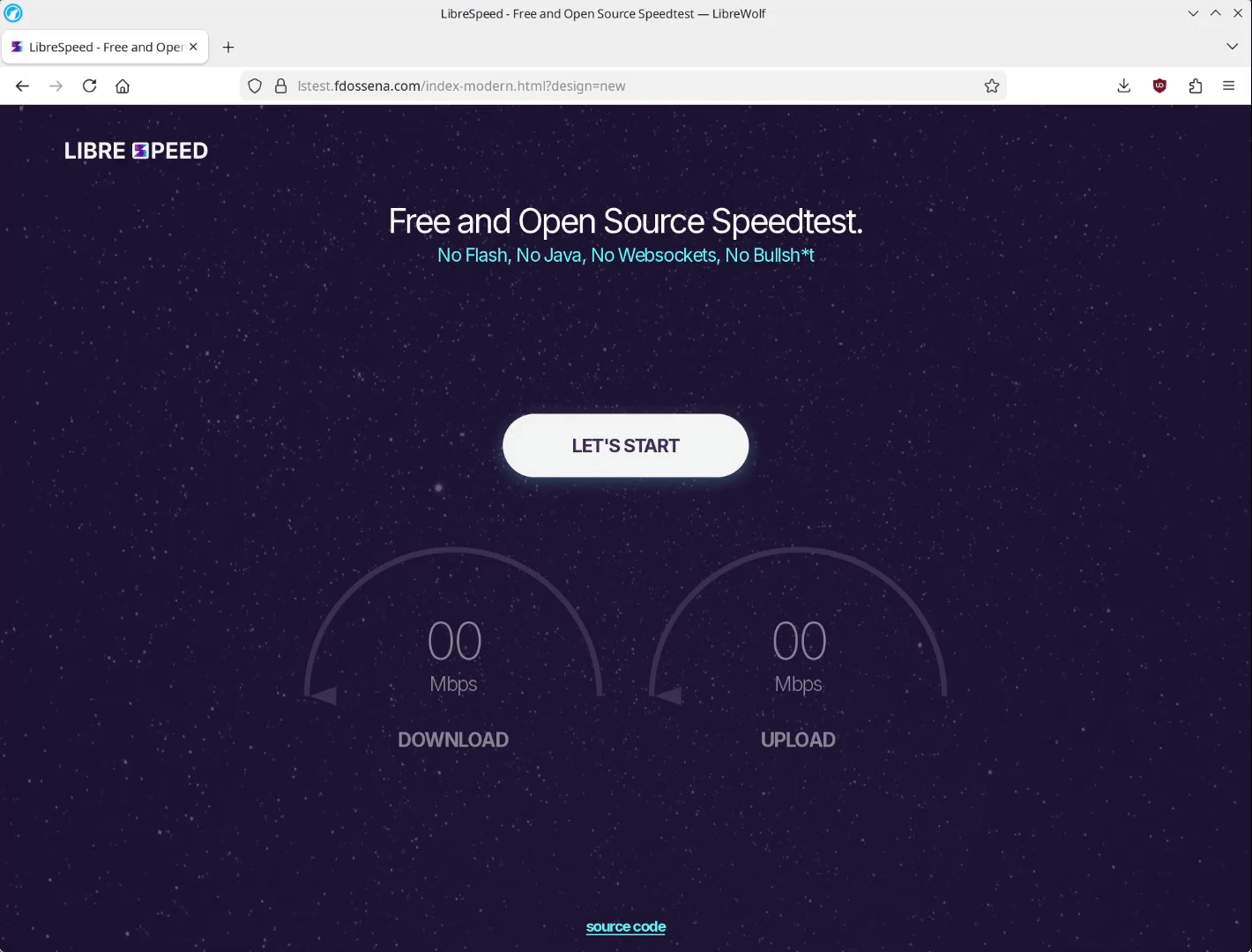
Task: Click the Mbps unit under upload
Action: click(x=798, y=684)
